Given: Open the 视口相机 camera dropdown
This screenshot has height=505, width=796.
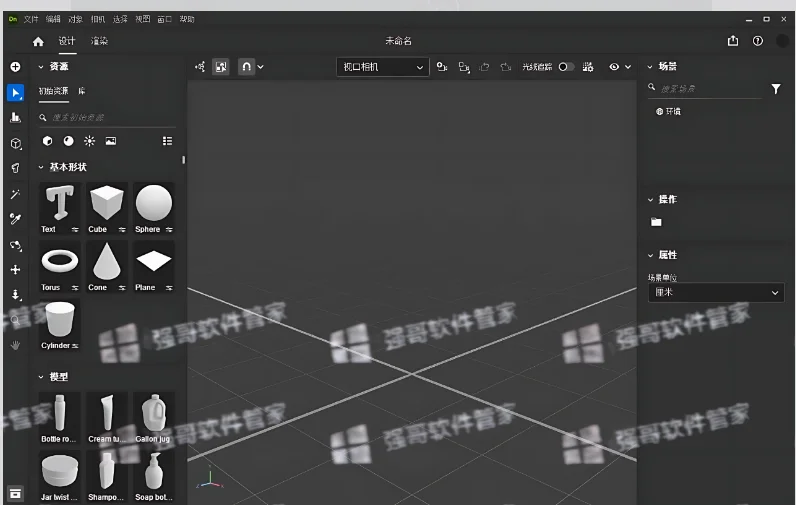Looking at the screenshot, I should [383, 67].
